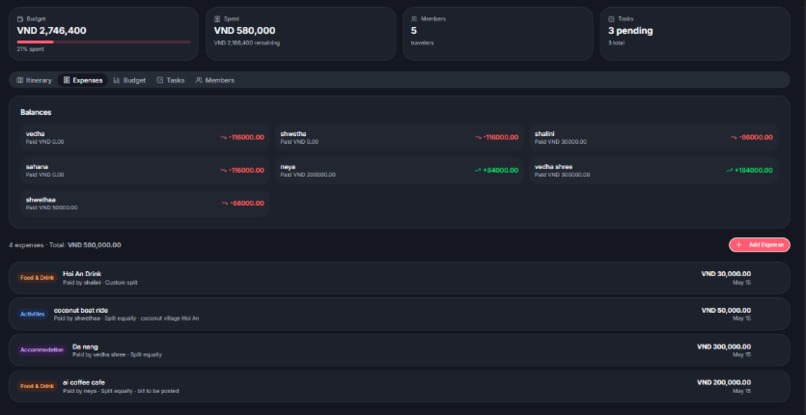Open the Tasks tab

(170, 80)
